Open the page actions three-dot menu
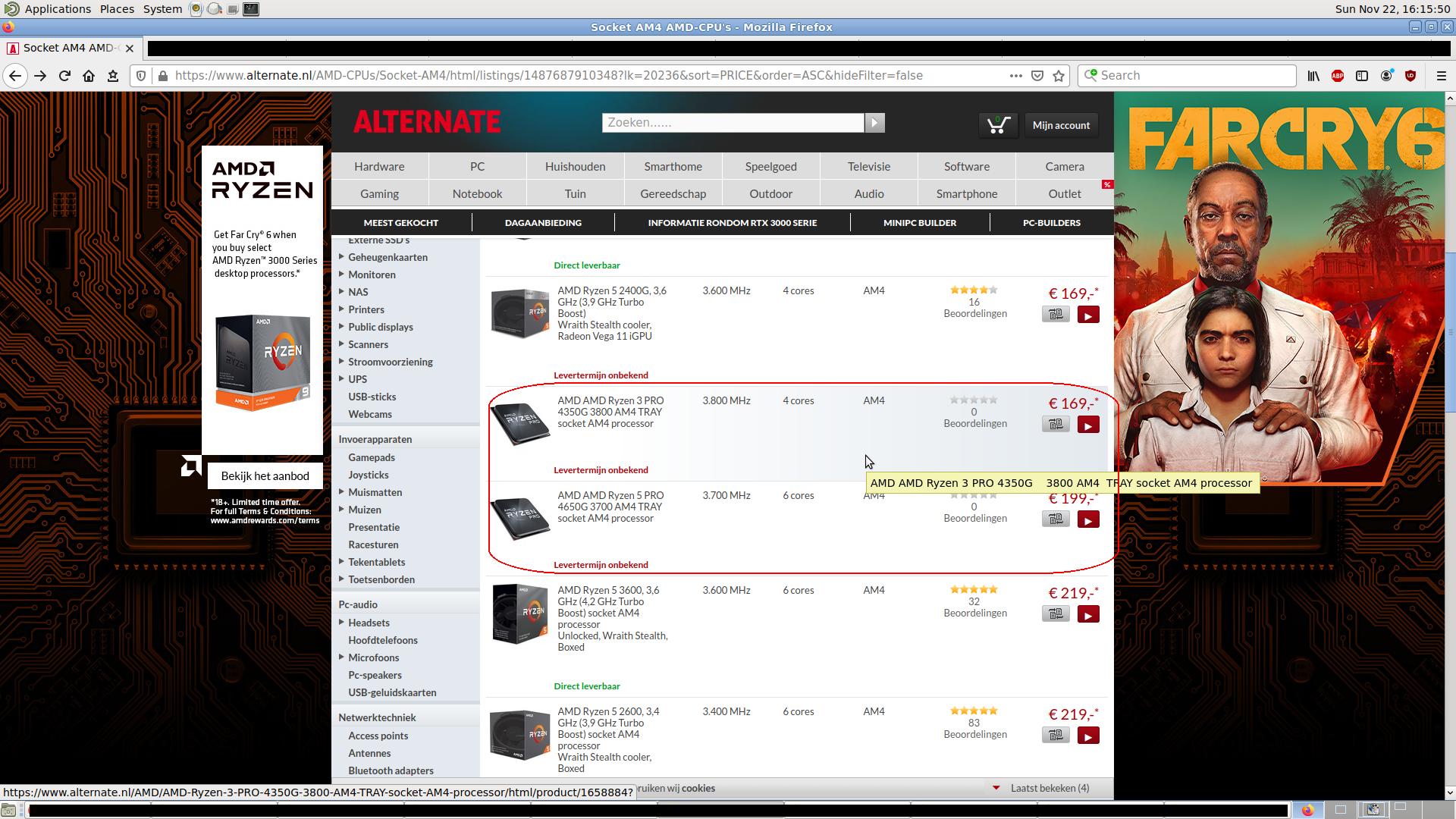Image resolution: width=1456 pixels, height=819 pixels. (1015, 76)
